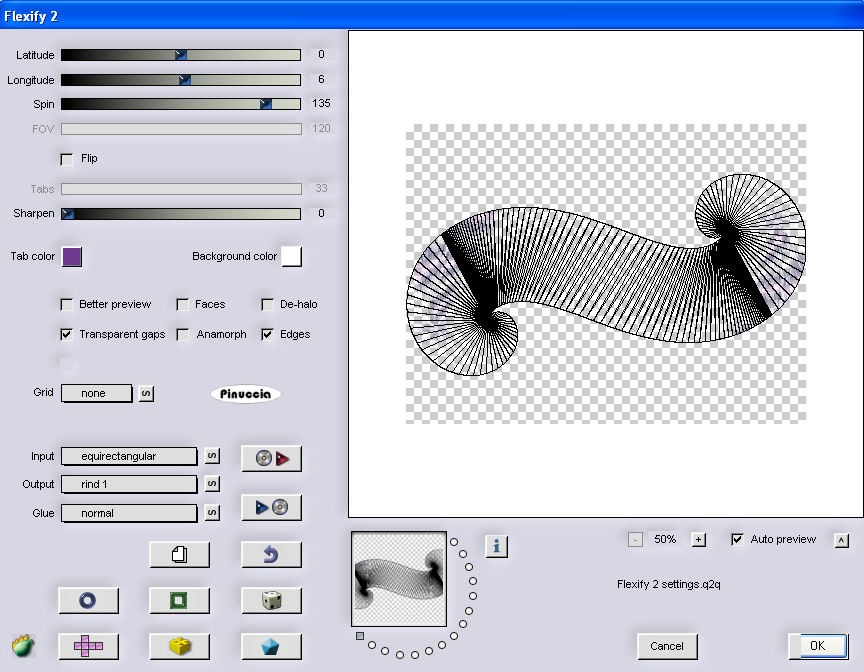This screenshot has width=864, height=672.
Task: Click the large preview image area
Action: click(606, 274)
